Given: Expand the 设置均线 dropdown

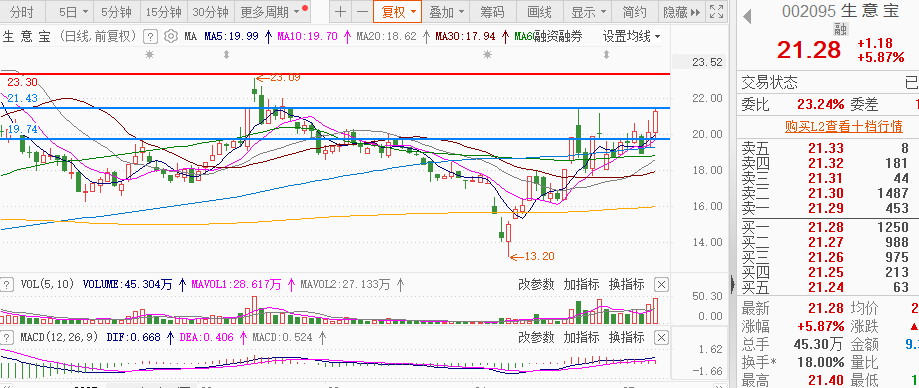Looking at the screenshot, I should click(632, 37).
